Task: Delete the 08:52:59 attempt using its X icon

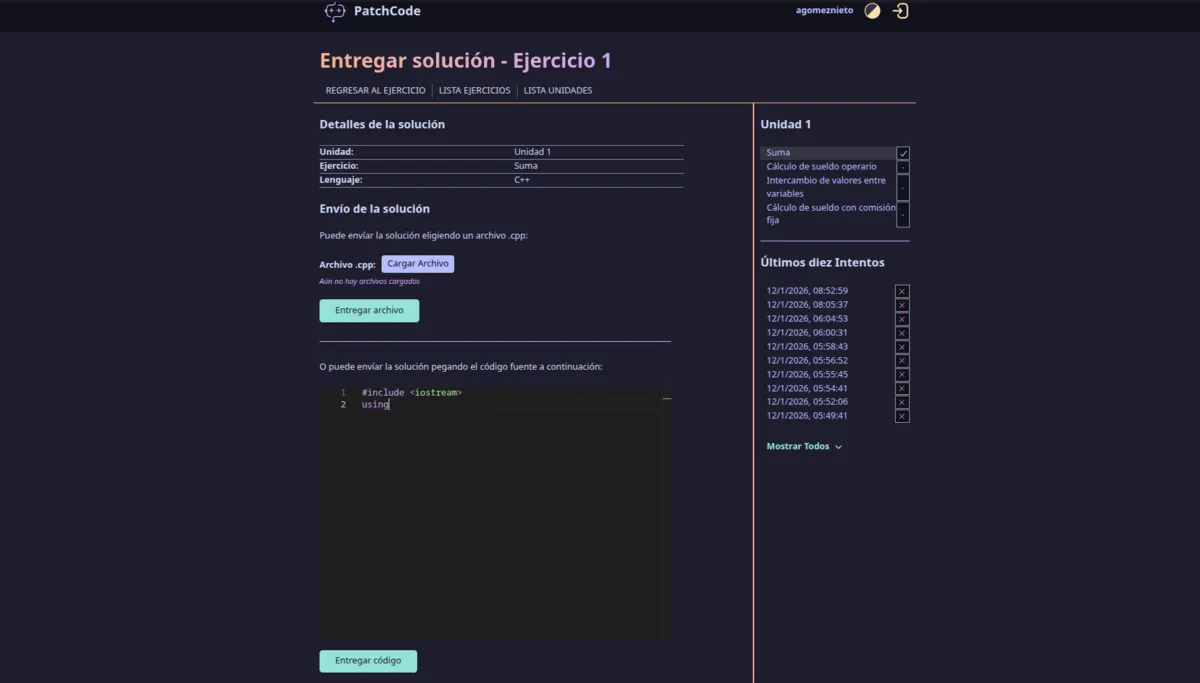Action: click(x=902, y=291)
